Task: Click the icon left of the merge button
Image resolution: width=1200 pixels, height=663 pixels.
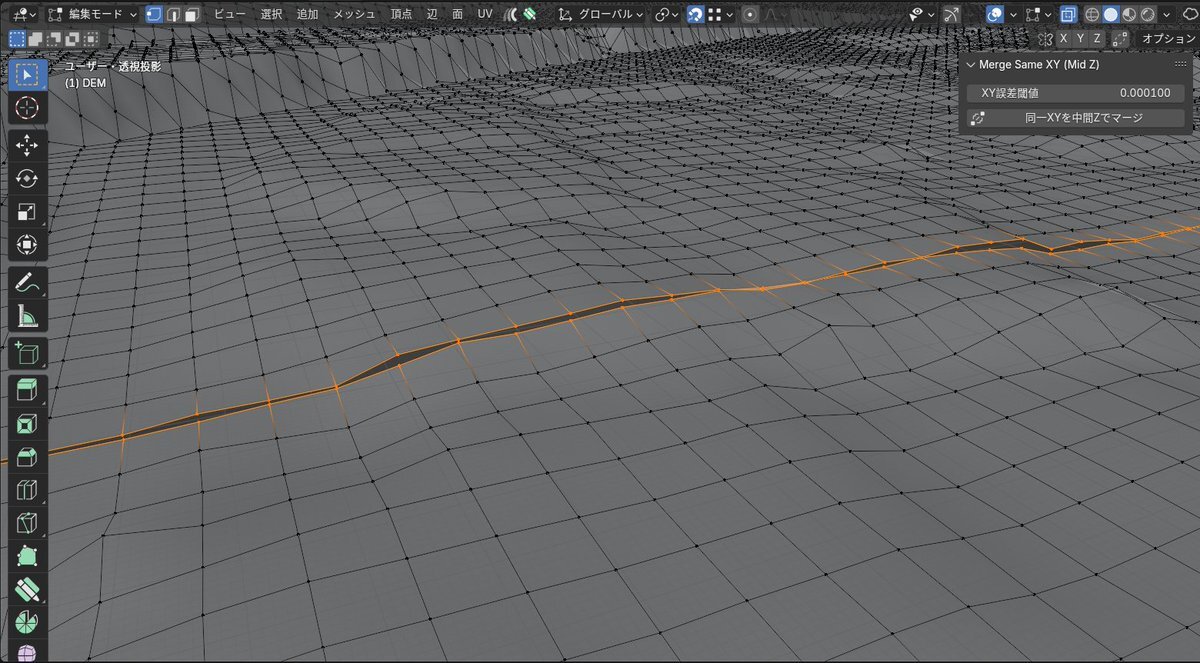Action: tap(977, 118)
